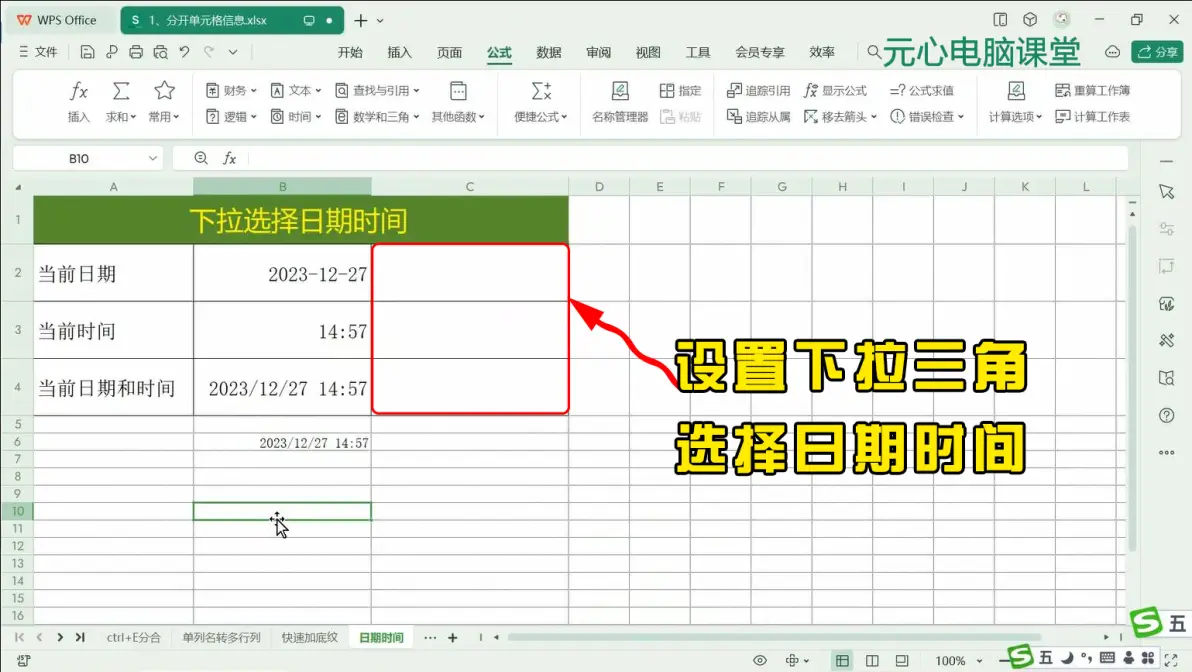This screenshot has height=672, width=1192.
Task: Open the Other Functions icon
Action: pos(458,92)
